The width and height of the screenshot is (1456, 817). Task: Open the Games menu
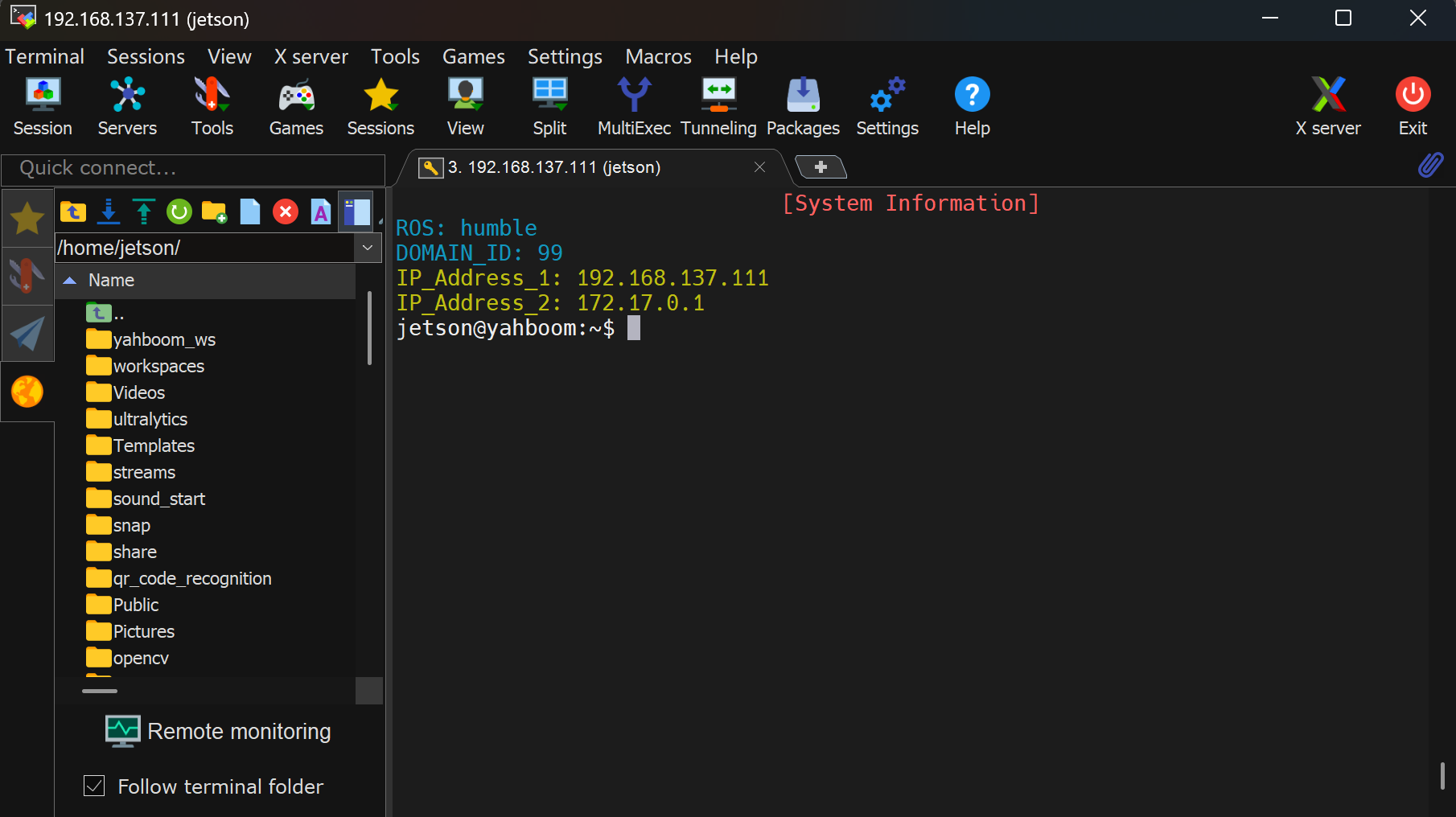click(473, 56)
